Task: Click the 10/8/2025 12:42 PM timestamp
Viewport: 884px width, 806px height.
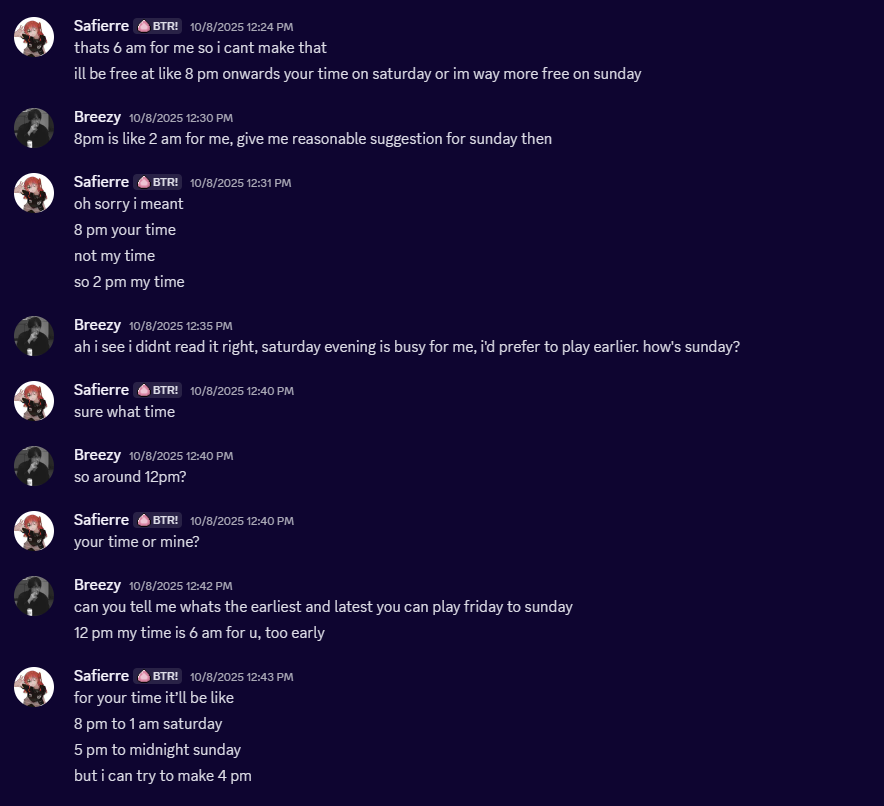Action: click(180, 586)
